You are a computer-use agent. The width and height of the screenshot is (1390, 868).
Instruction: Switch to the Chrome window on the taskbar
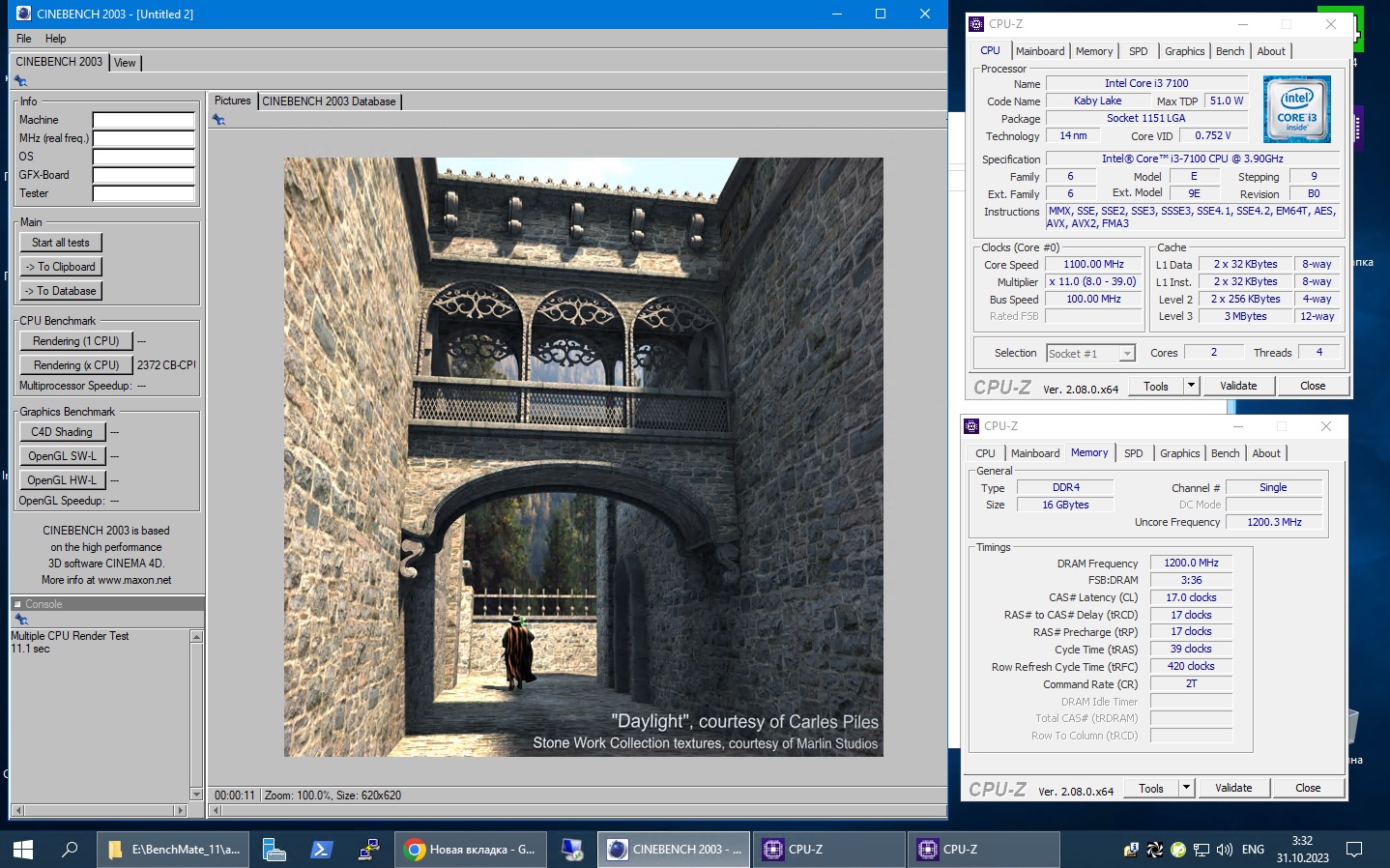(x=469, y=850)
